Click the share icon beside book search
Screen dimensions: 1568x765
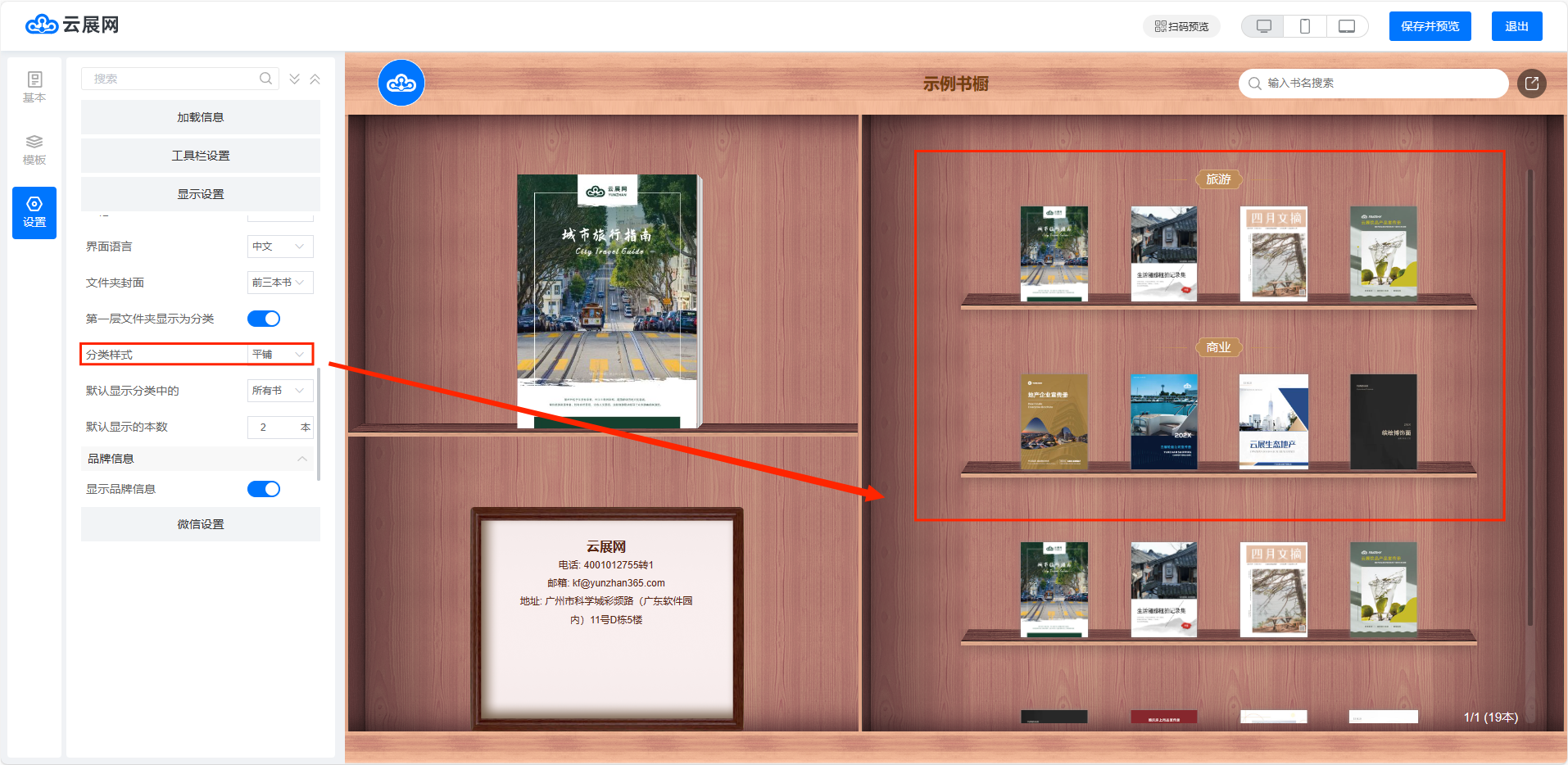click(x=1531, y=84)
